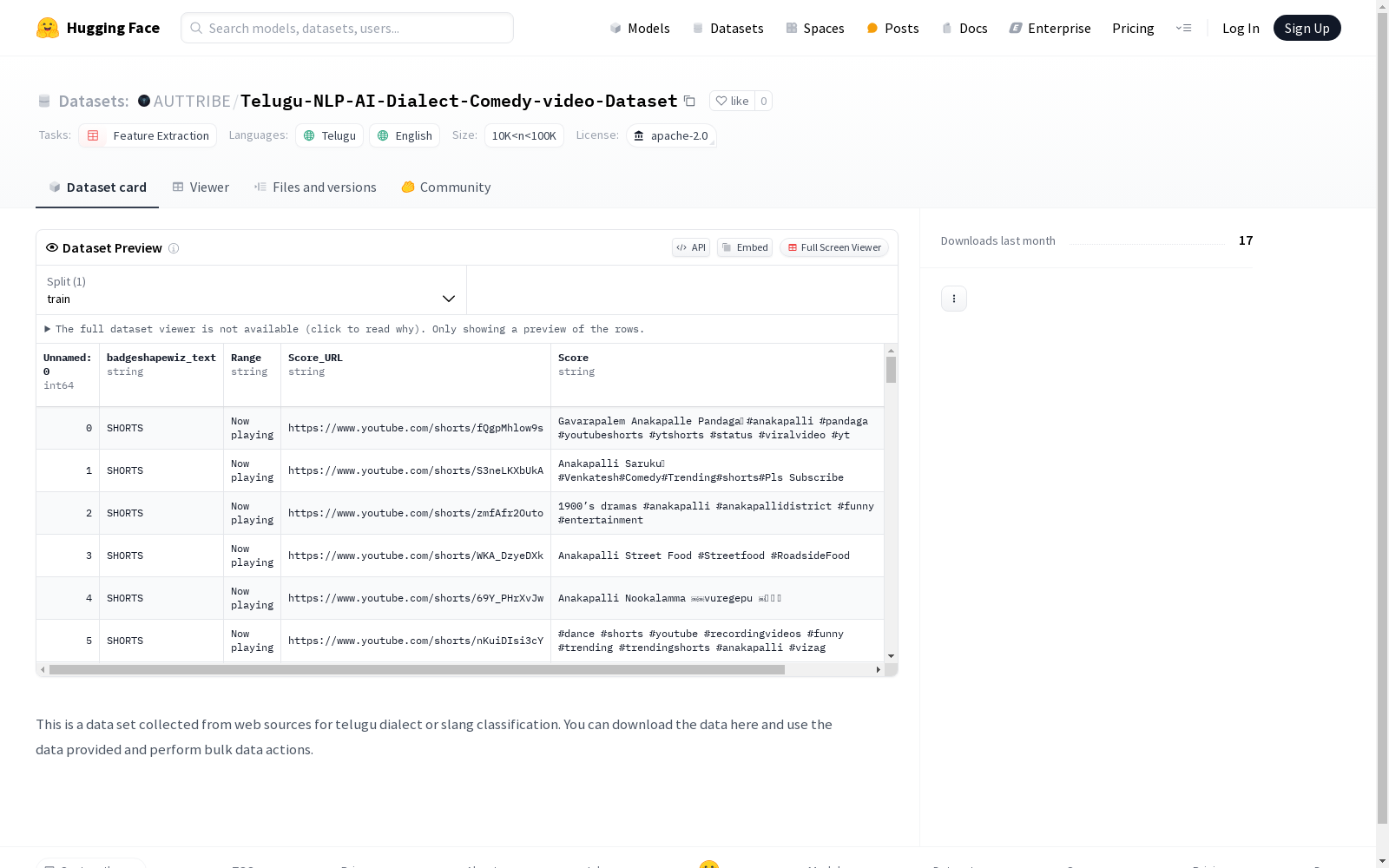Screen dimensions: 1389x868
Task: Open the Community tab
Action: 446,187
